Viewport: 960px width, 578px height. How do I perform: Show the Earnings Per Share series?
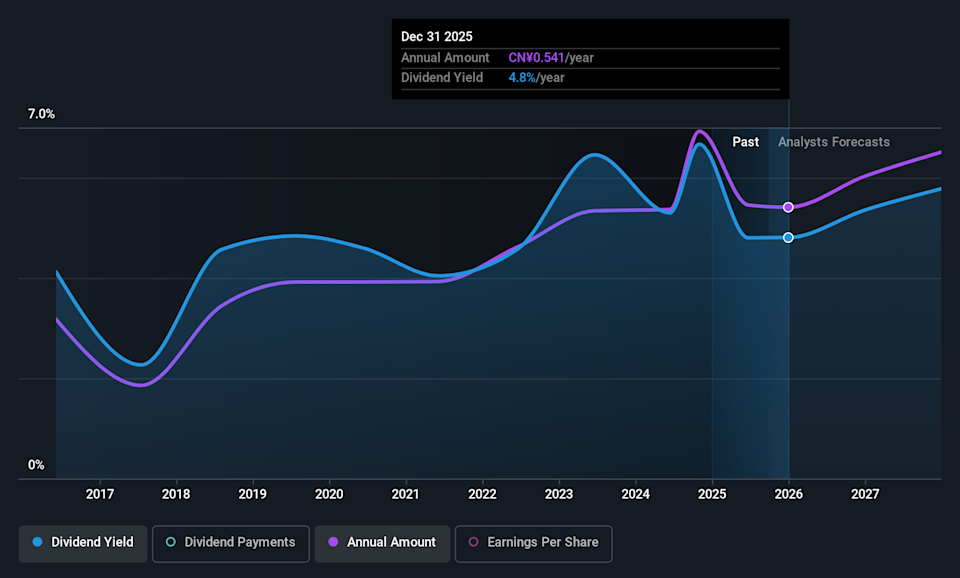click(x=533, y=543)
